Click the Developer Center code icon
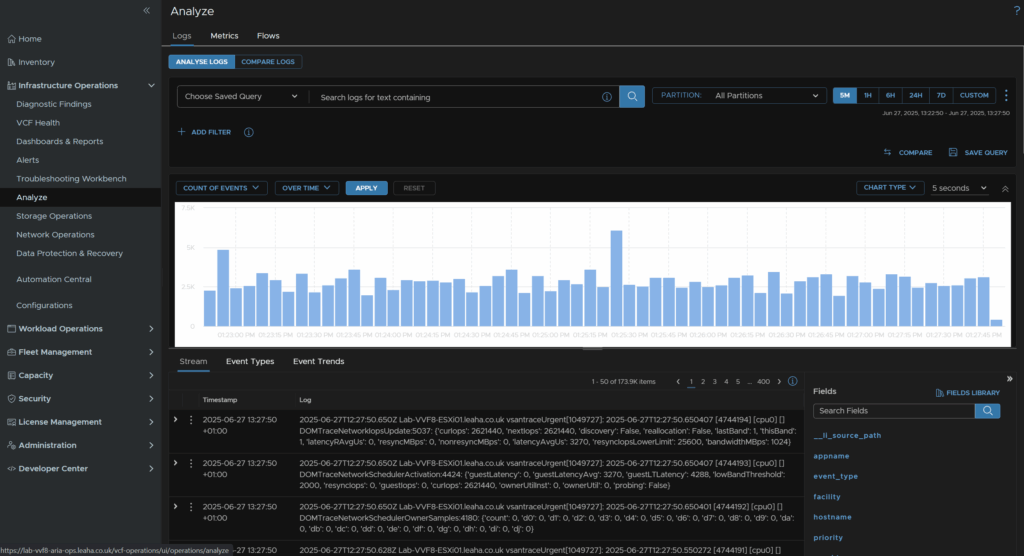The image size is (1024, 556). pyautogui.click(x=11, y=468)
